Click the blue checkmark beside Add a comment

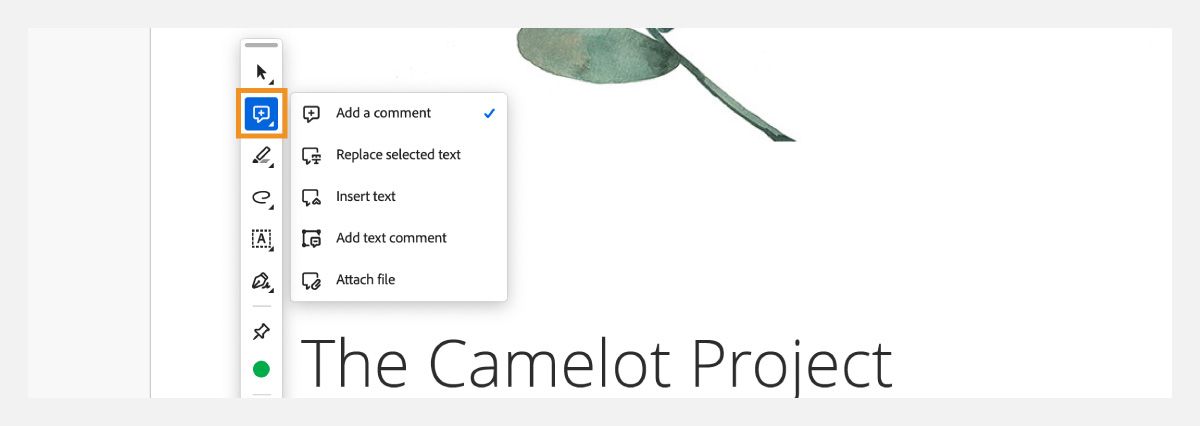489,114
